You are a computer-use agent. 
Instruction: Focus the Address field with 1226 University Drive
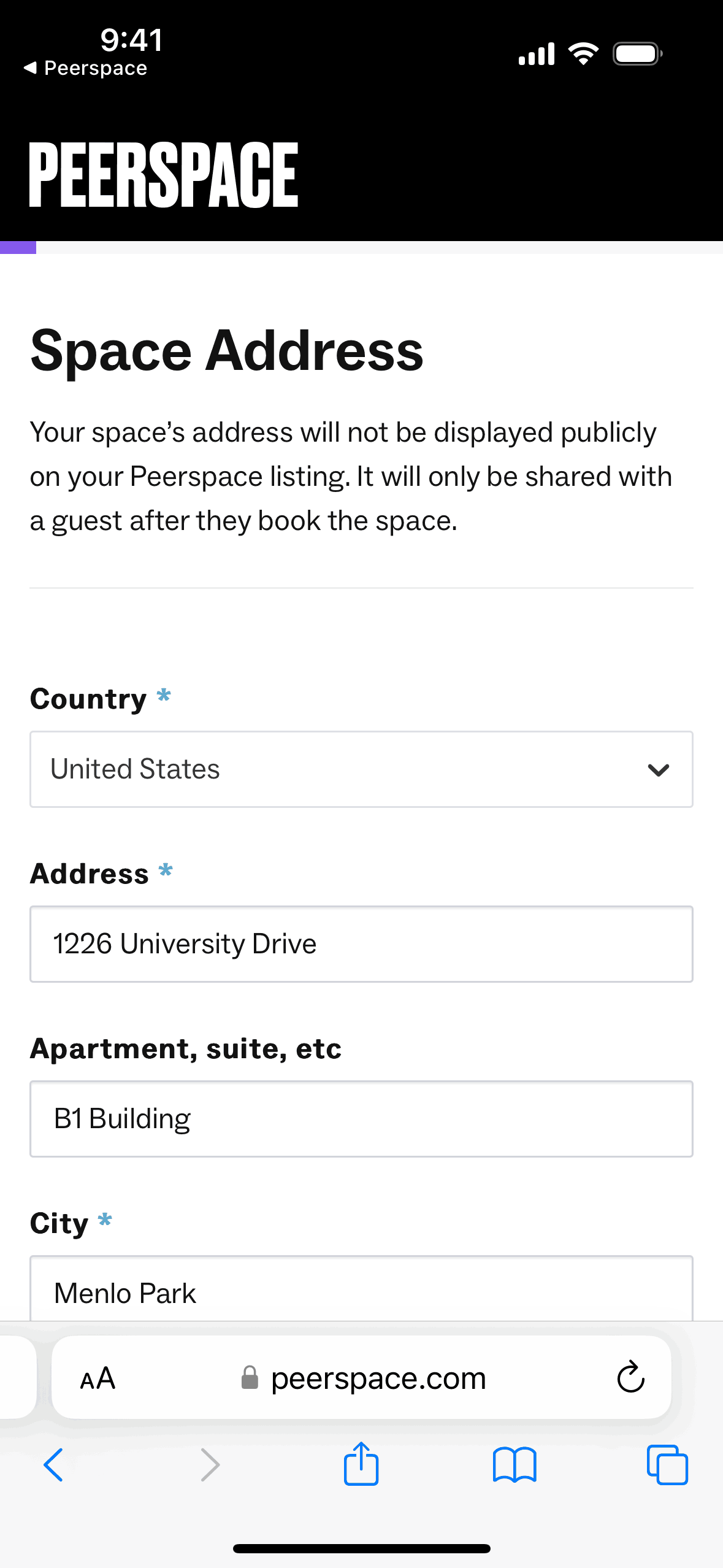coord(361,944)
